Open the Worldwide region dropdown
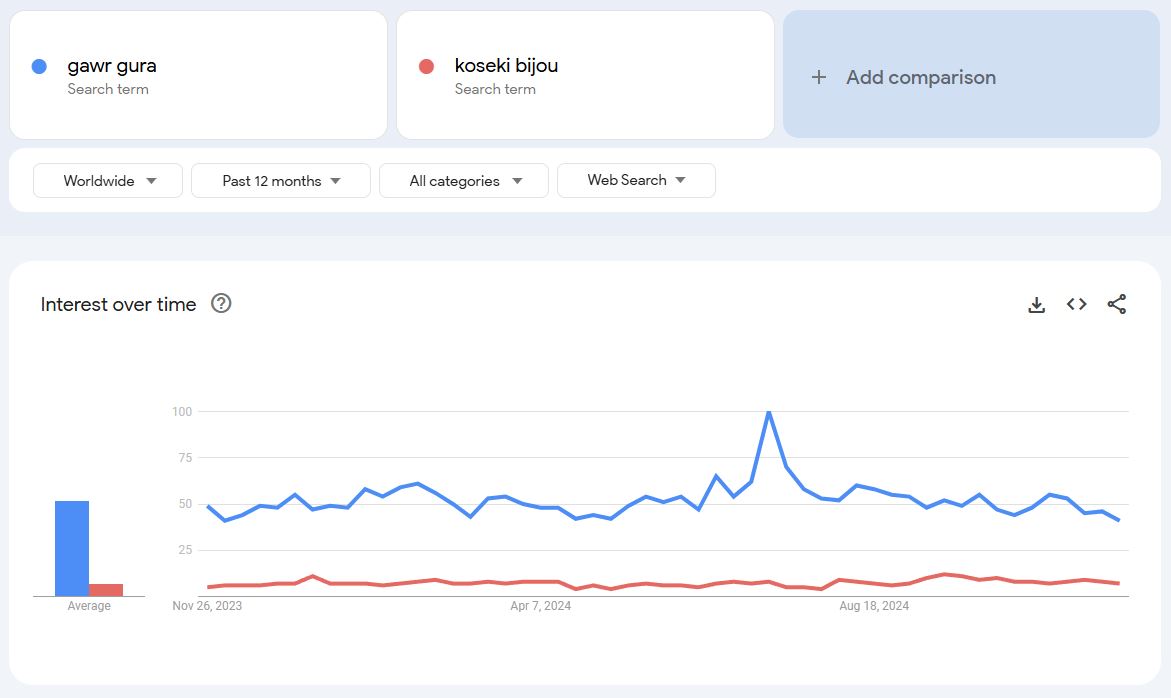 108,181
